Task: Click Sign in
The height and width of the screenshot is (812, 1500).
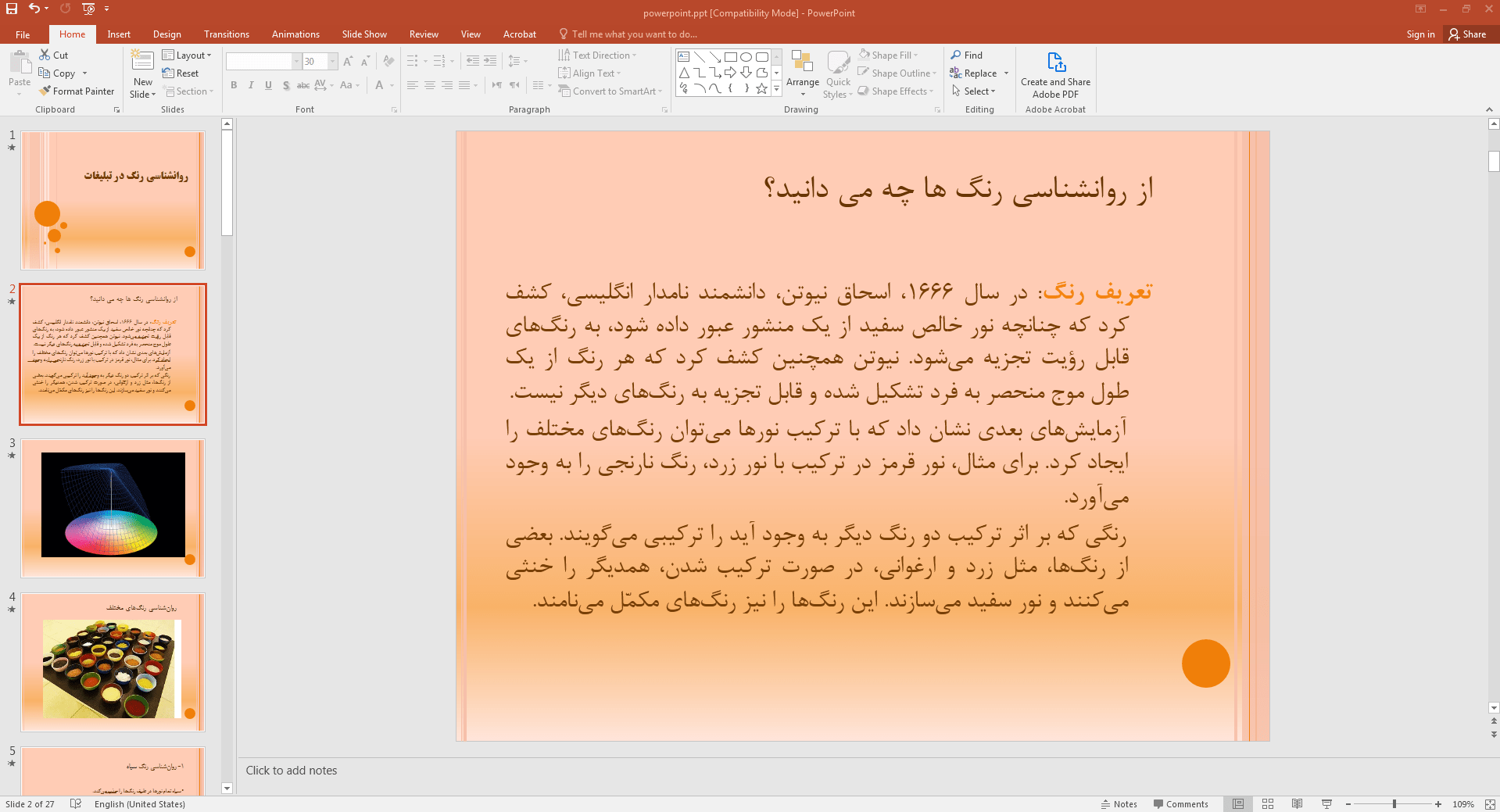Action: [1420, 34]
